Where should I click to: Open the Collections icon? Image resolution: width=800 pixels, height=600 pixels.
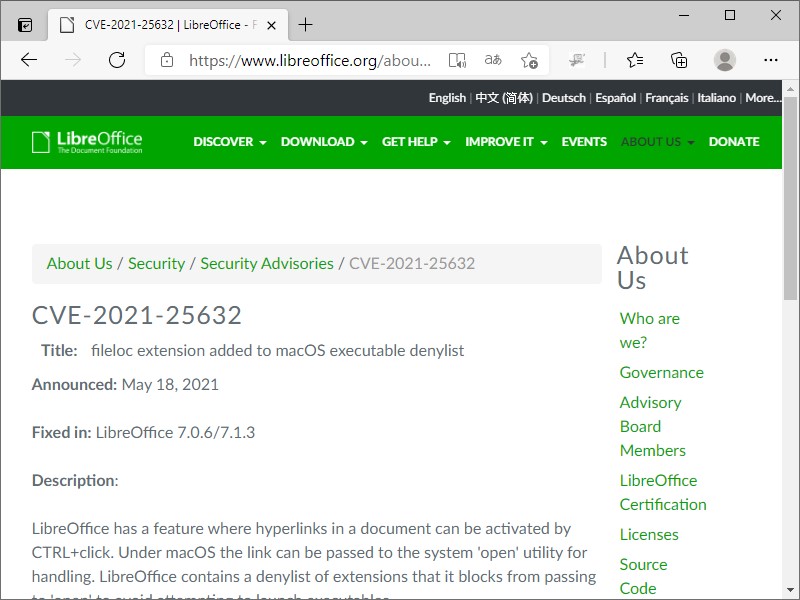(x=679, y=60)
